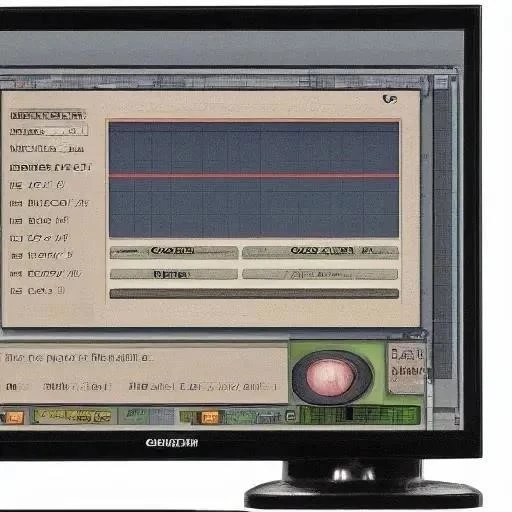Click the bold-labelled button under the graph's left side
Screen dimensions: 512x512
174,252
